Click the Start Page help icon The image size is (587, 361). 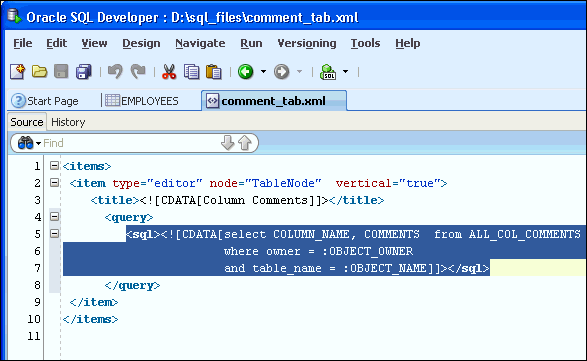tap(18, 101)
